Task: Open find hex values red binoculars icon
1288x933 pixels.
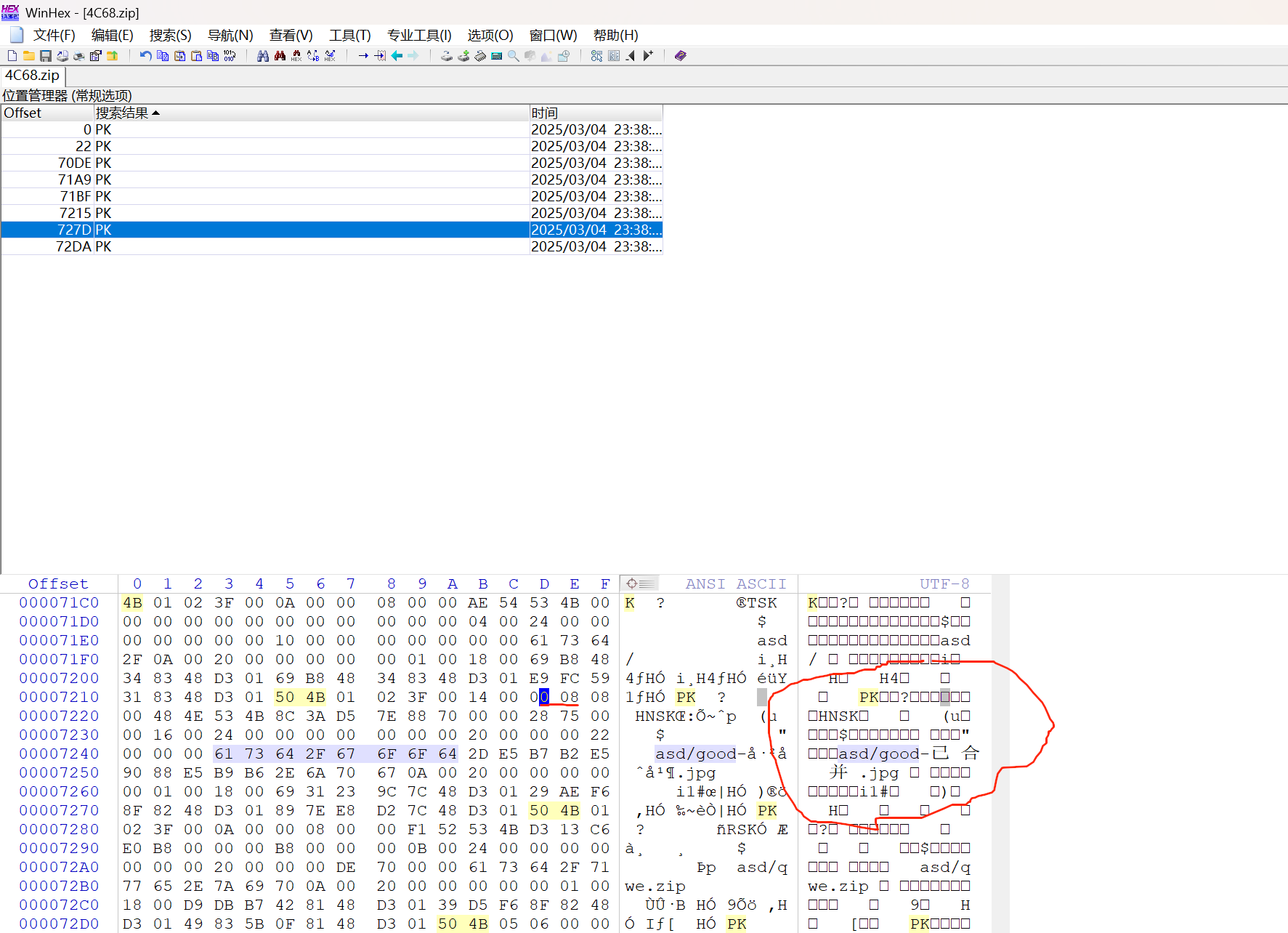Action: [x=280, y=56]
